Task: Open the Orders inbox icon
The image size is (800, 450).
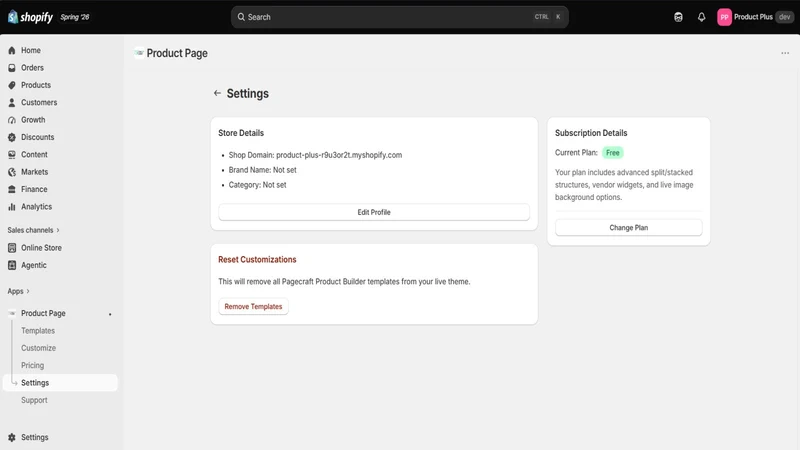Action: click(x=12, y=68)
